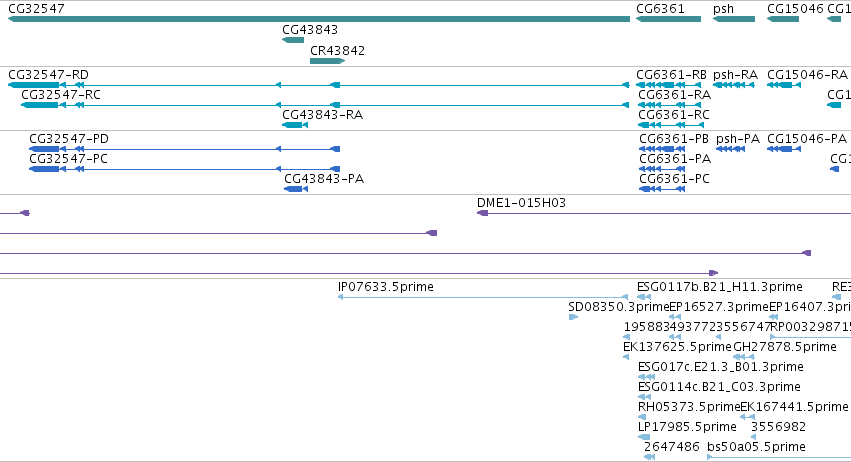The width and height of the screenshot is (851, 462).
Task: Click the DME1-015H03 purple end marker
Action: pos(482,213)
